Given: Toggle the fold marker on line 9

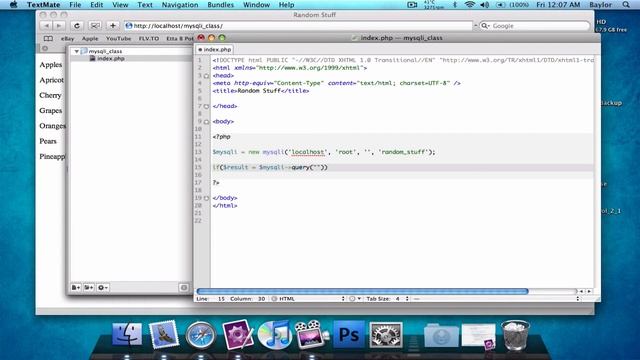Looking at the screenshot, I should click(x=207, y=122).
